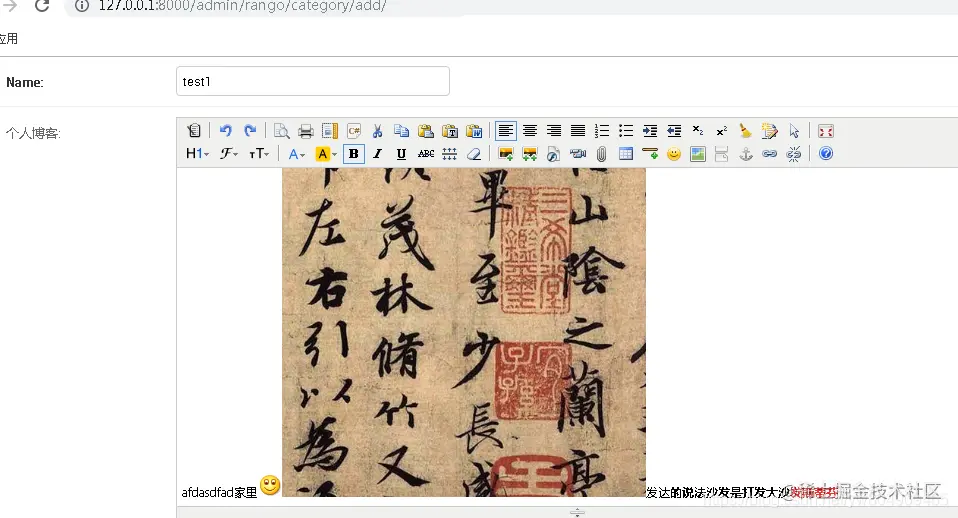Insert horizontal rule icon

pyautogui.click(x=650, y=154)
